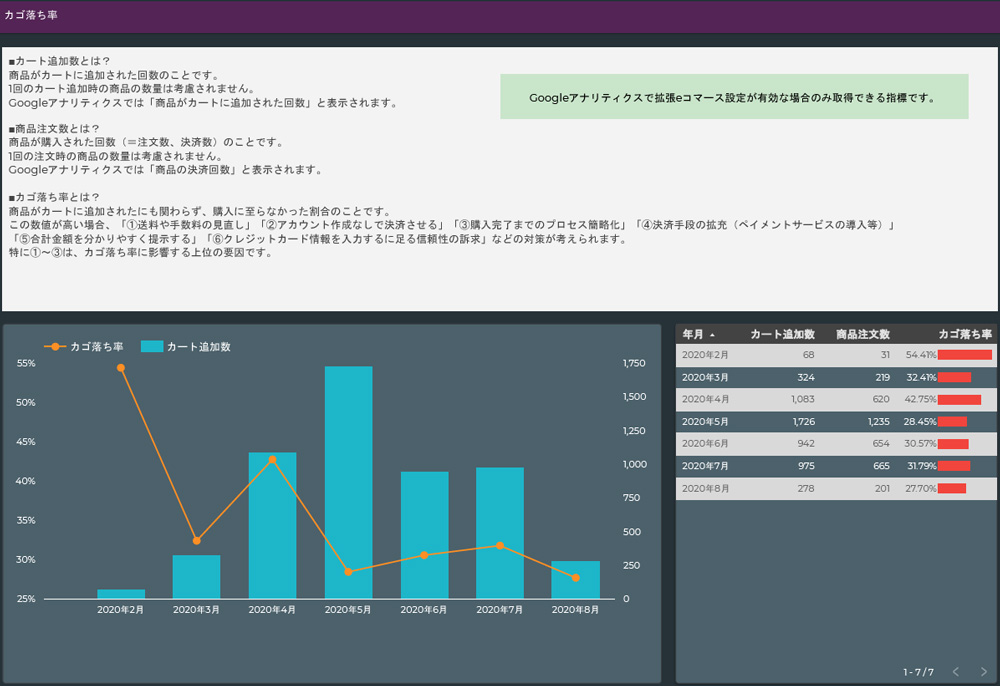The width and height of the screenshot is (1000, 686).
Task: Select the 2020年2月 table row
Action: point(836,355)
